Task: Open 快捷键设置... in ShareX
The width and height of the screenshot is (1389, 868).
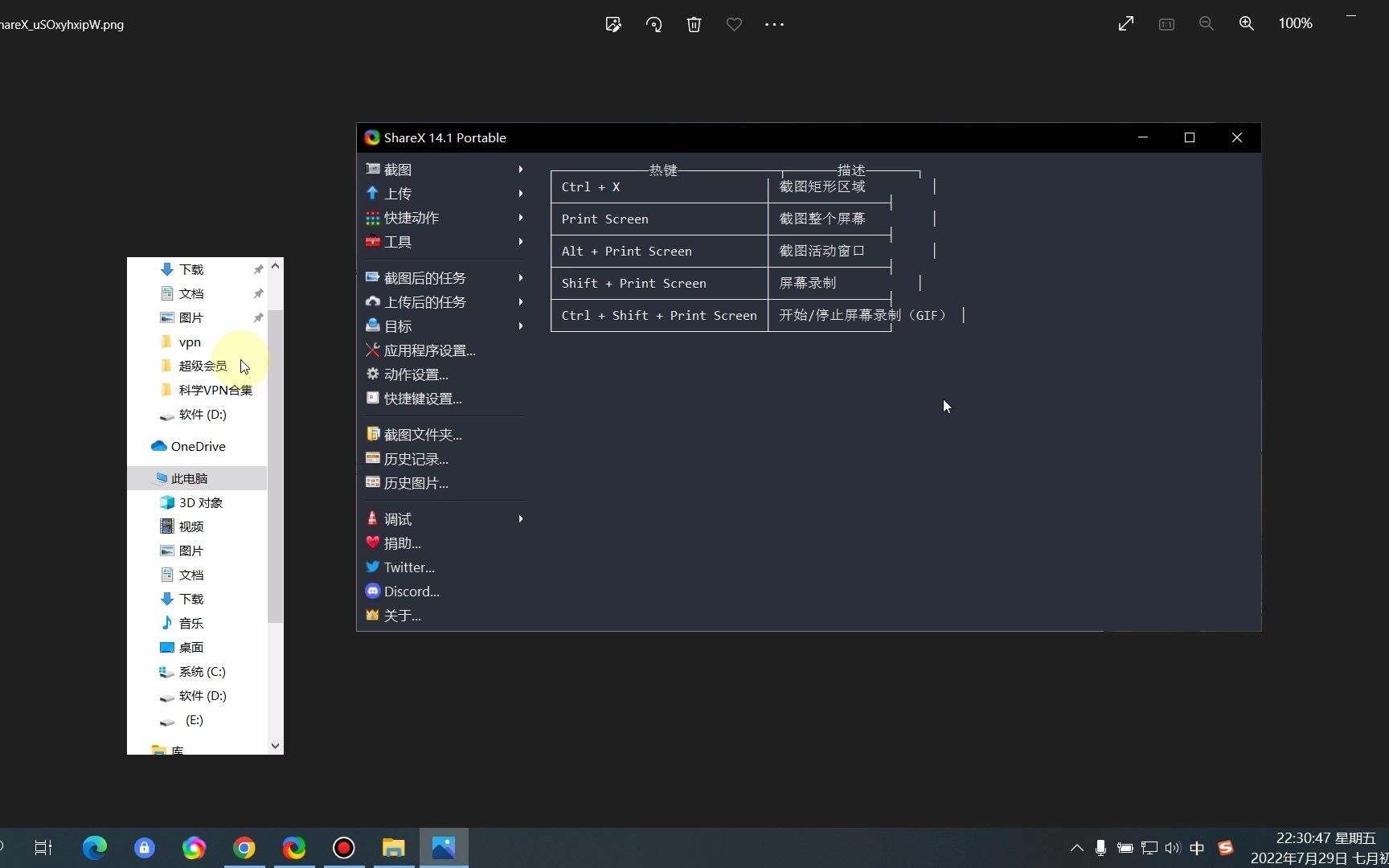Action: point(445,399)
